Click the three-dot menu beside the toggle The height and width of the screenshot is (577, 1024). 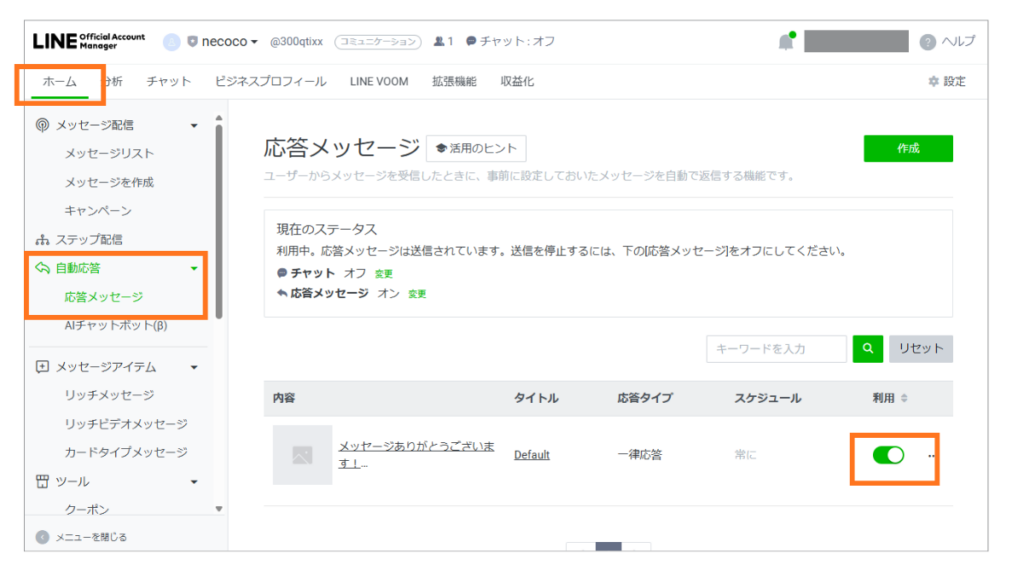click(932, 456)
